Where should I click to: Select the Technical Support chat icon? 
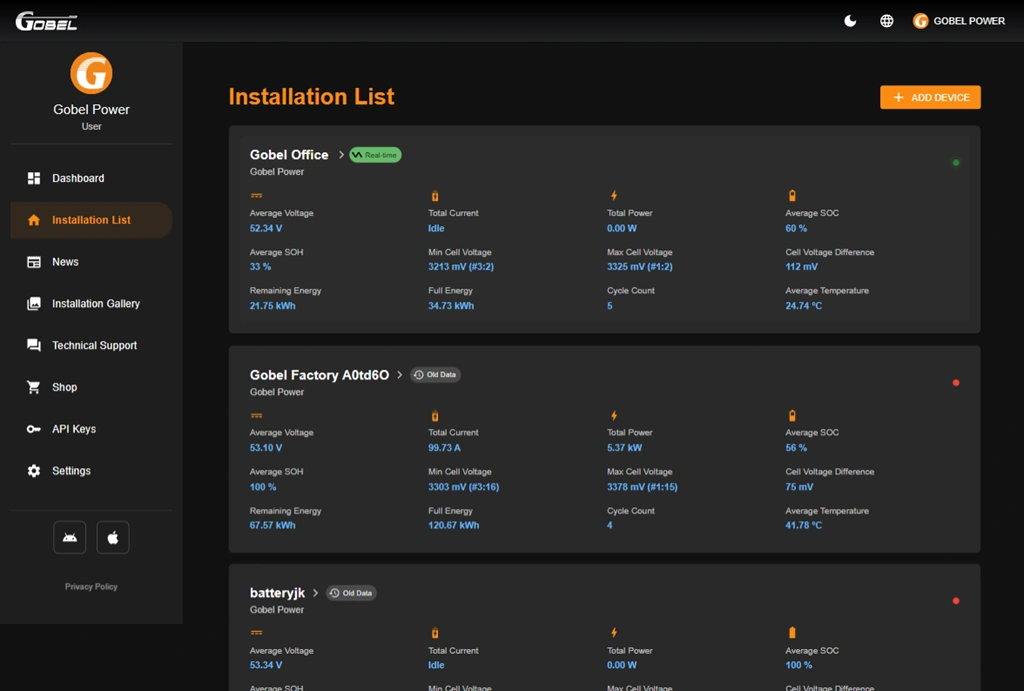point(33,345)
